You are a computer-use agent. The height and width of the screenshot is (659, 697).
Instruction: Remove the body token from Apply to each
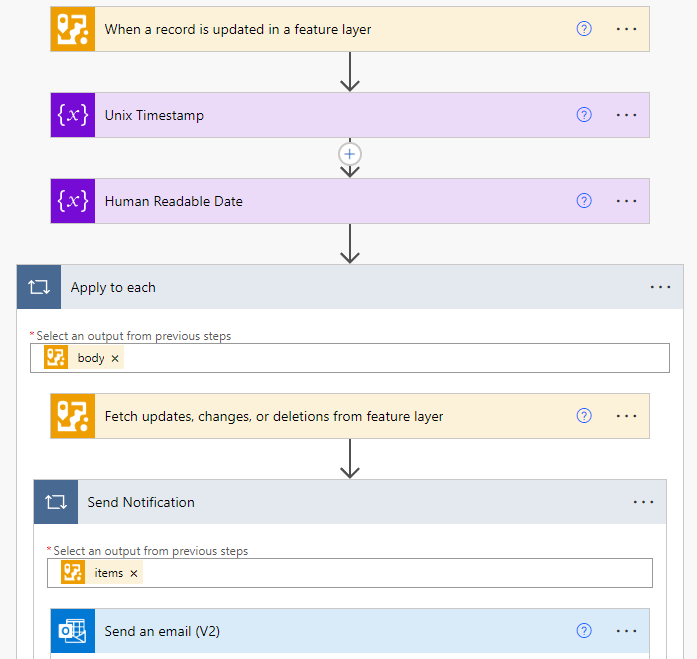[x=115, y=358]
